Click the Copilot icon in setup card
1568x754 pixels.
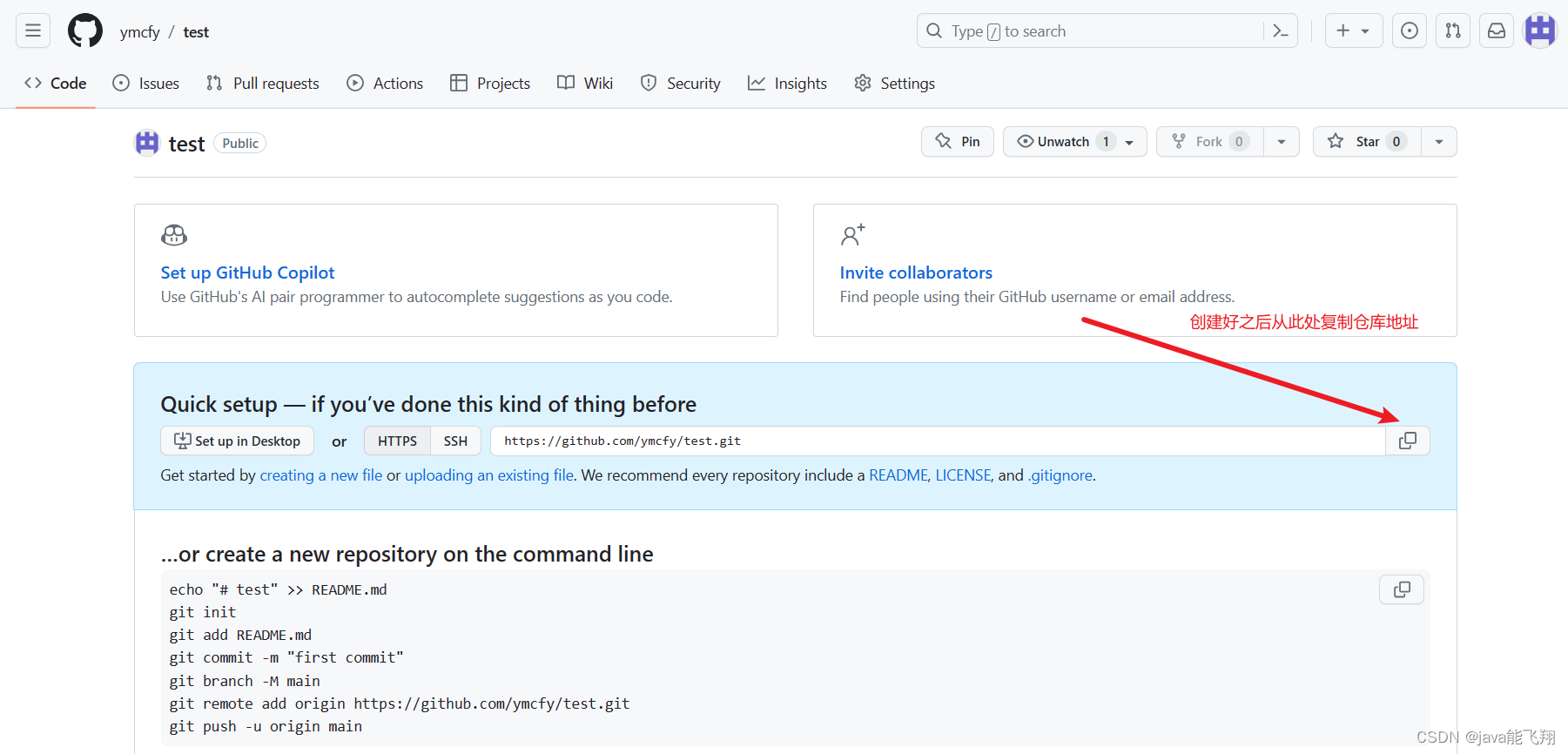click(174, 235)
